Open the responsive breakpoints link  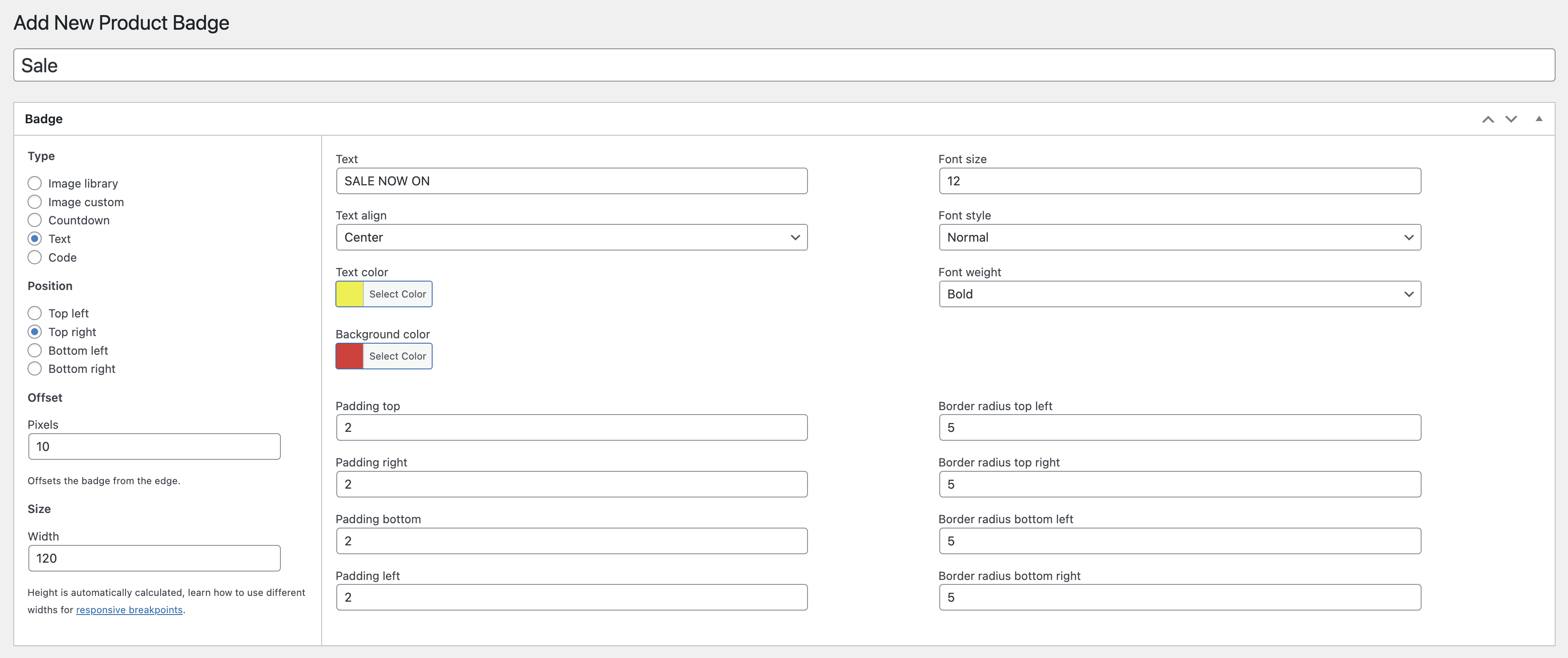point(129,609)
